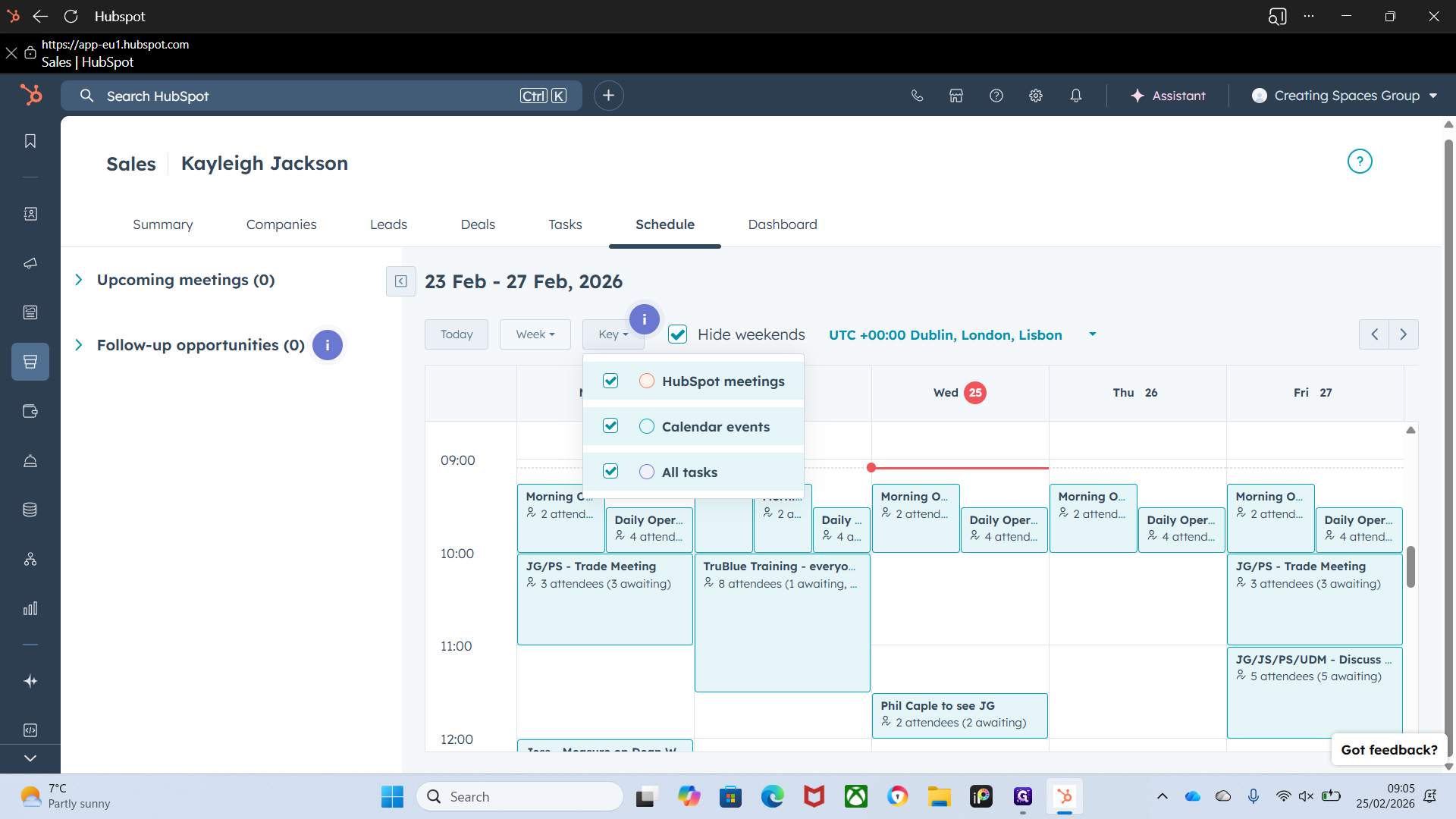Click the Wed 25 column header
Viewport: 1456px width, 819px height.
tap(960, 393)
